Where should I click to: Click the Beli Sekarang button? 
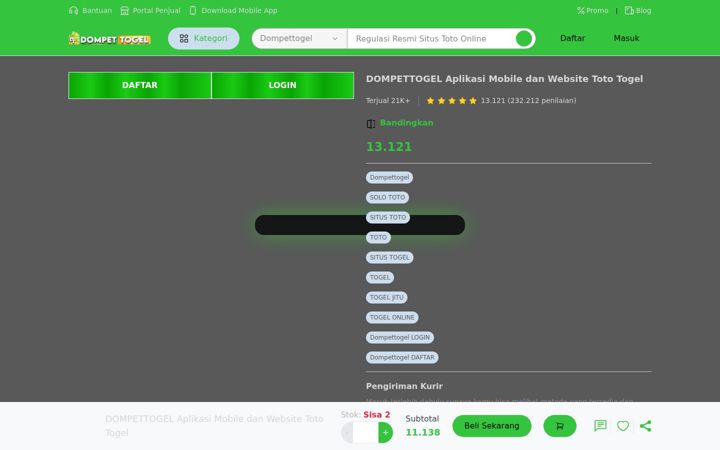(x=492, y=426)
